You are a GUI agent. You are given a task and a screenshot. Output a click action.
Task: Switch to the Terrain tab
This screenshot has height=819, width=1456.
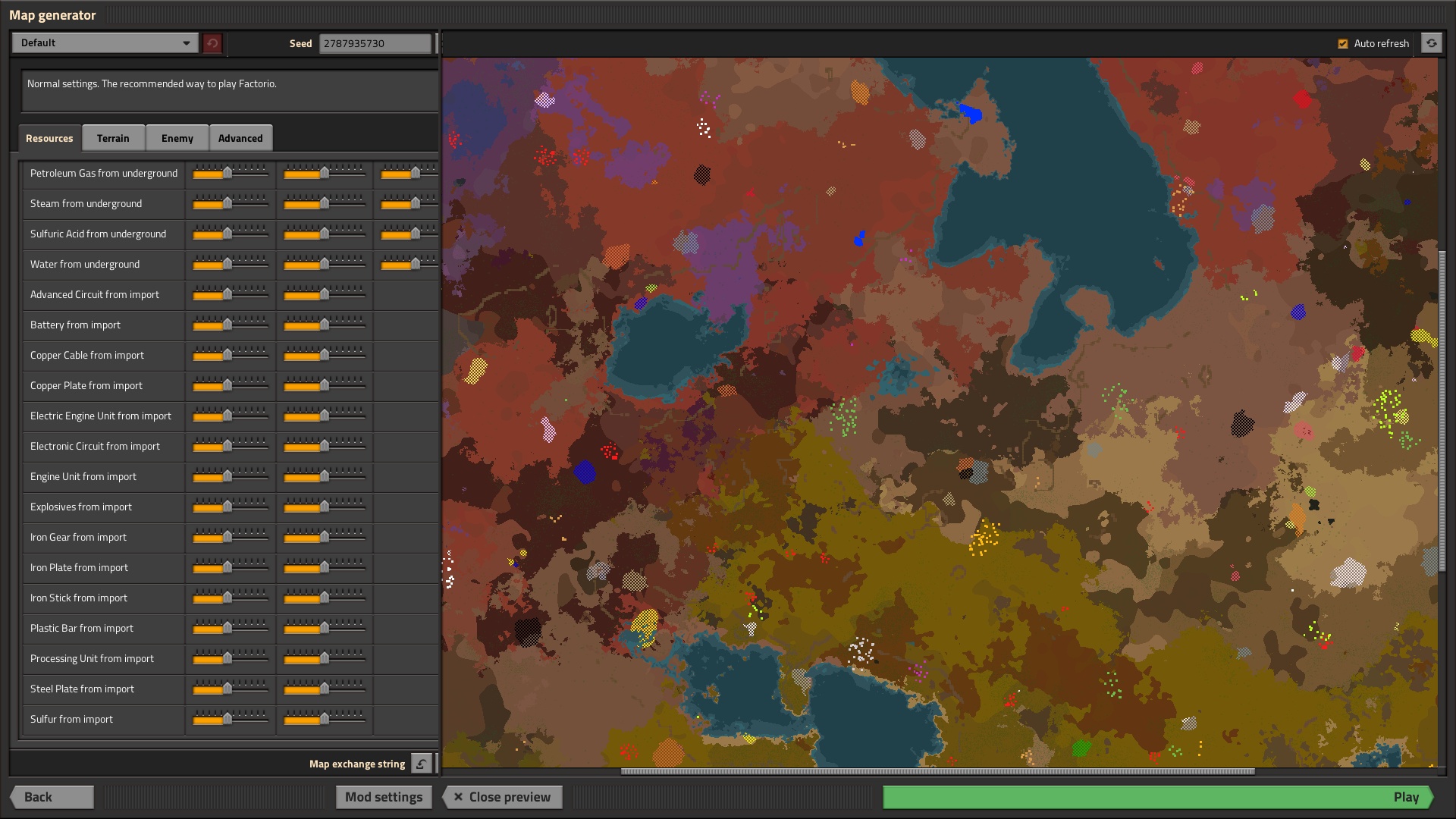click(113, 138)
